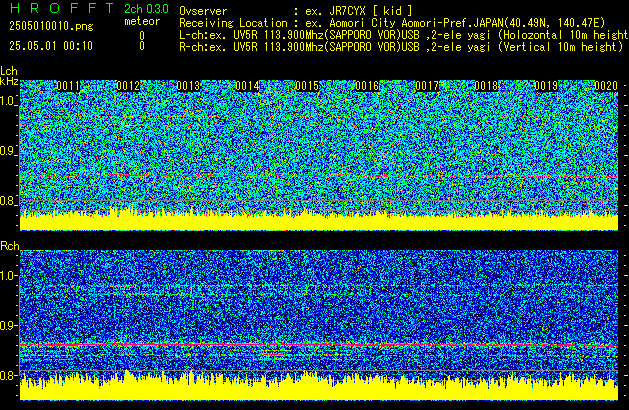This screenshot has height=410, width=629.
Task: Click time marker 0011 in Lch spectrogram
Action: tap(68, 86)
